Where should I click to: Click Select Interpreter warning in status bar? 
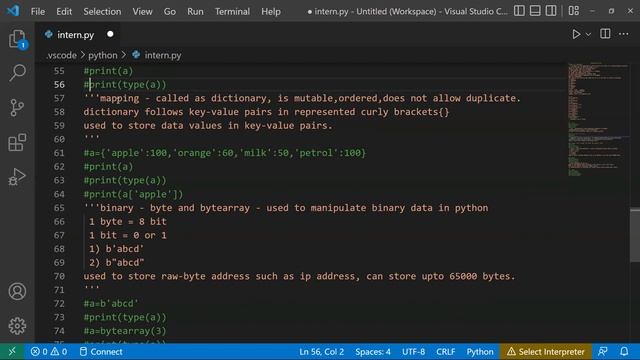[546, 351]
